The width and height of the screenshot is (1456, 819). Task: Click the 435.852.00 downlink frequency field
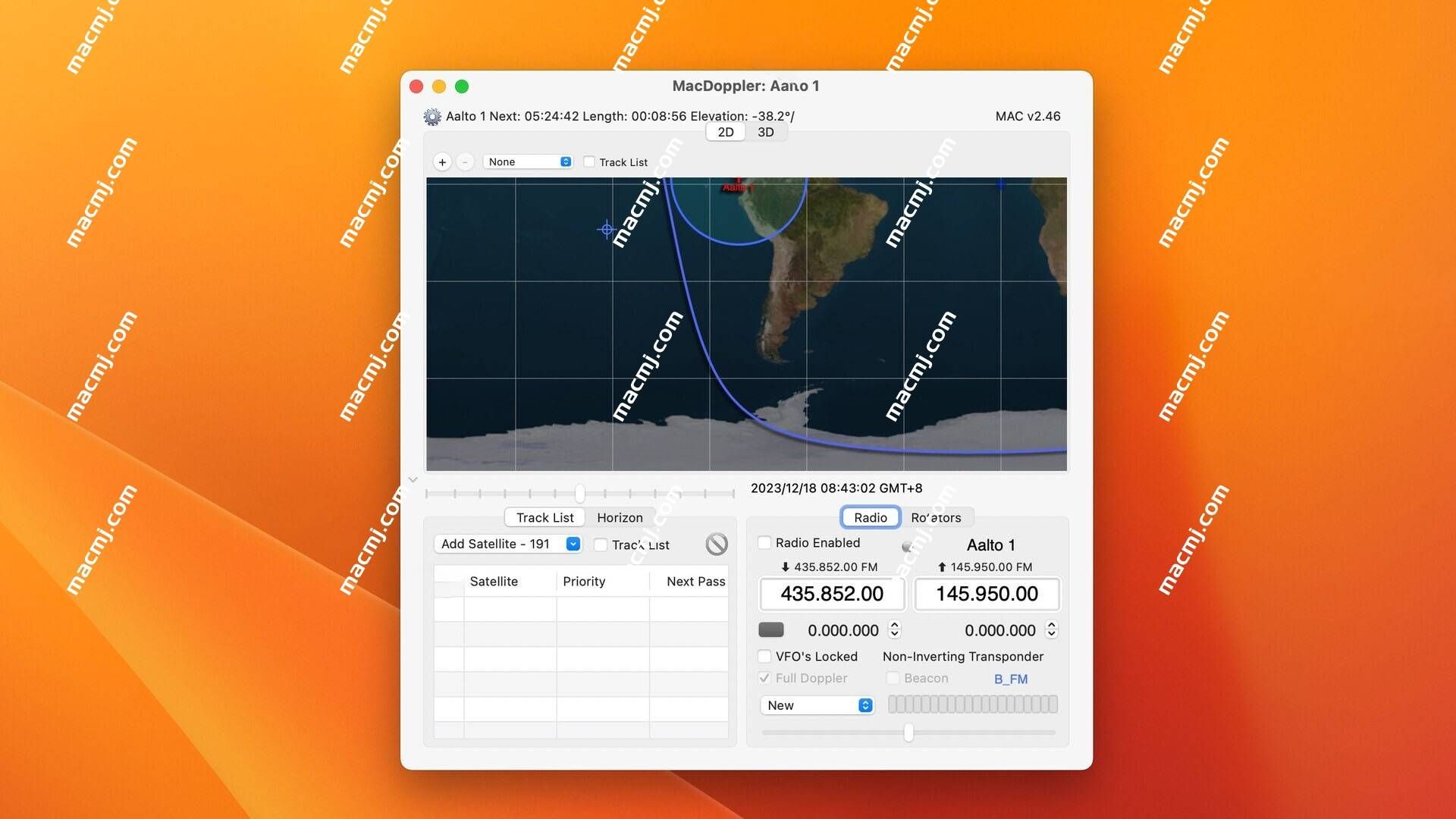click(x=832, y=594)
